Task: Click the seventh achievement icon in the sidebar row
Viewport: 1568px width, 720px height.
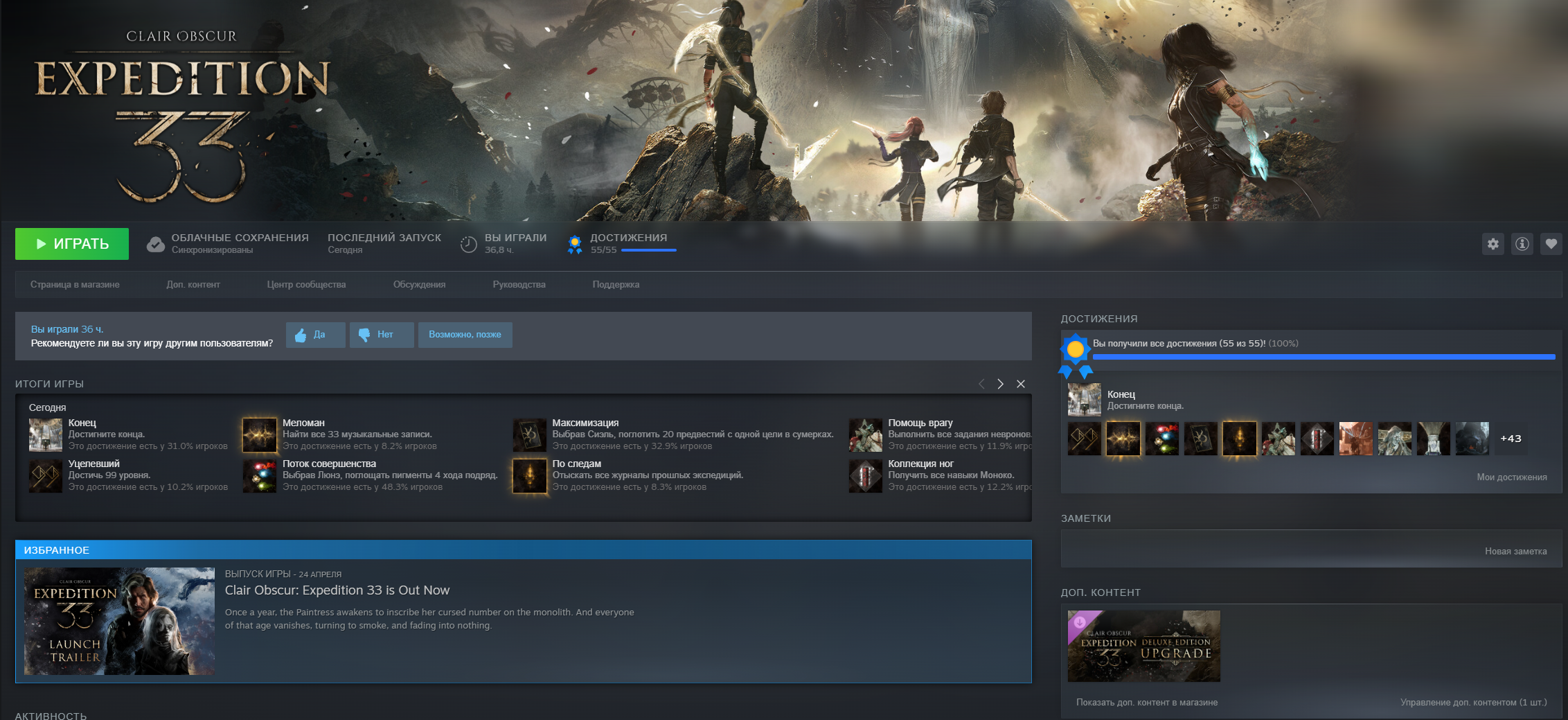Action: pyautogui.click(x=1317, y=439)
